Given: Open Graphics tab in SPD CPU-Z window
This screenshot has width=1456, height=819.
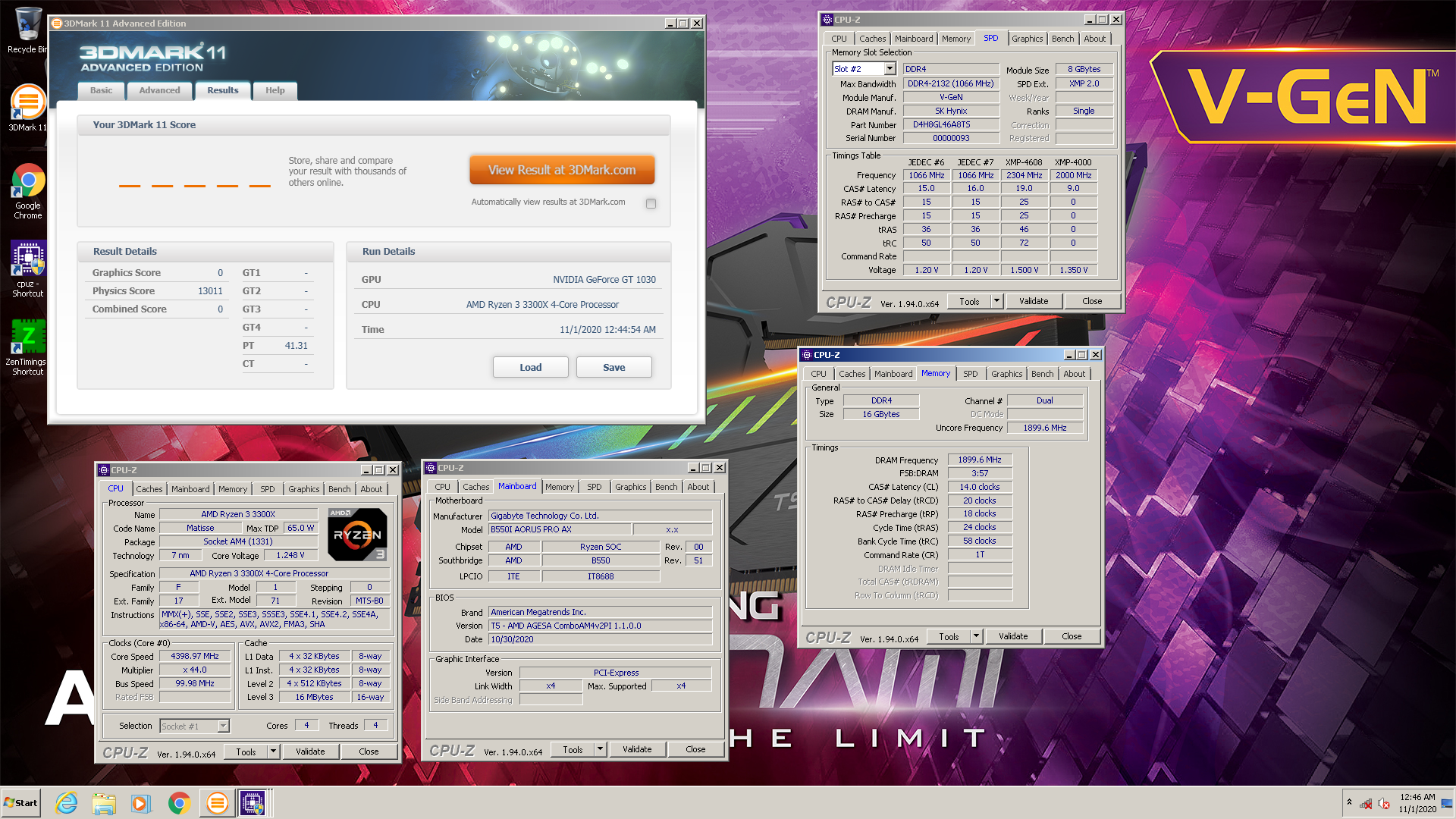Looking at the screenshot, I should pos(1027,39).
